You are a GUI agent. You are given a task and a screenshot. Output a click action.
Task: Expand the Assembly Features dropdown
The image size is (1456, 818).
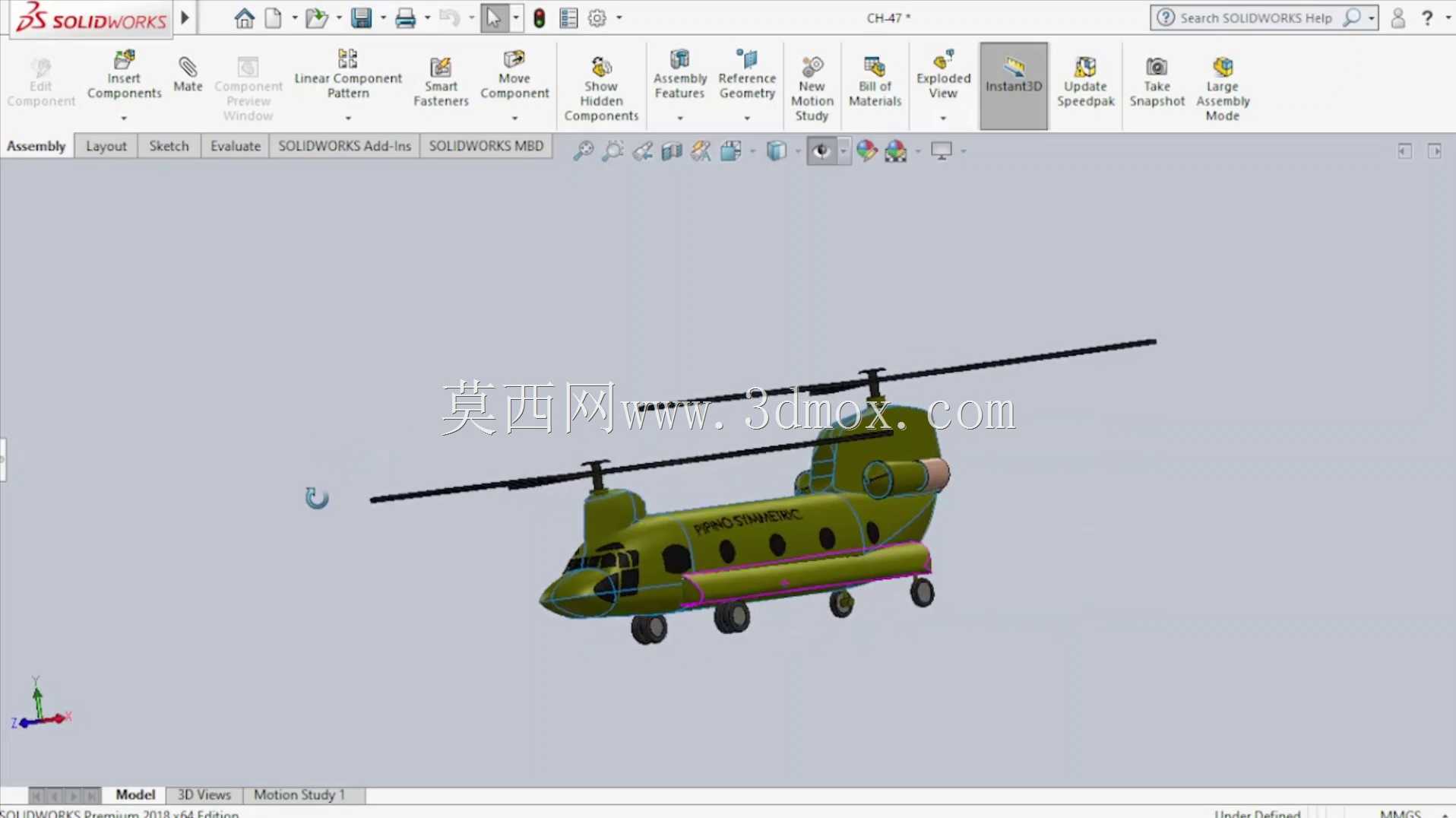pyautogui.click(x=680, y=118)
